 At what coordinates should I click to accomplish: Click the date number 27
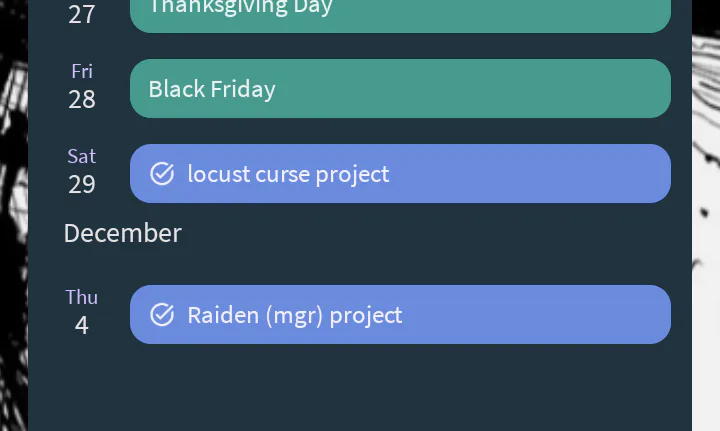click(82, 14)
